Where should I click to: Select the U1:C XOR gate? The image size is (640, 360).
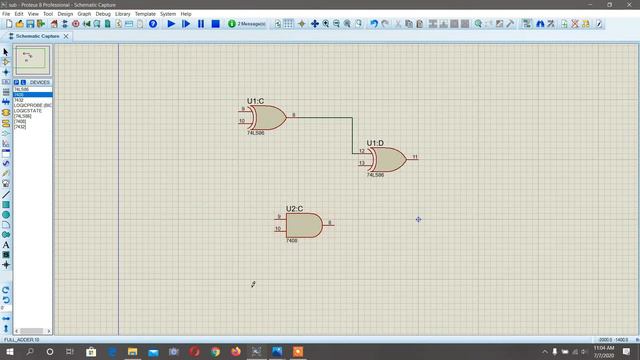[x=268, y=118]
